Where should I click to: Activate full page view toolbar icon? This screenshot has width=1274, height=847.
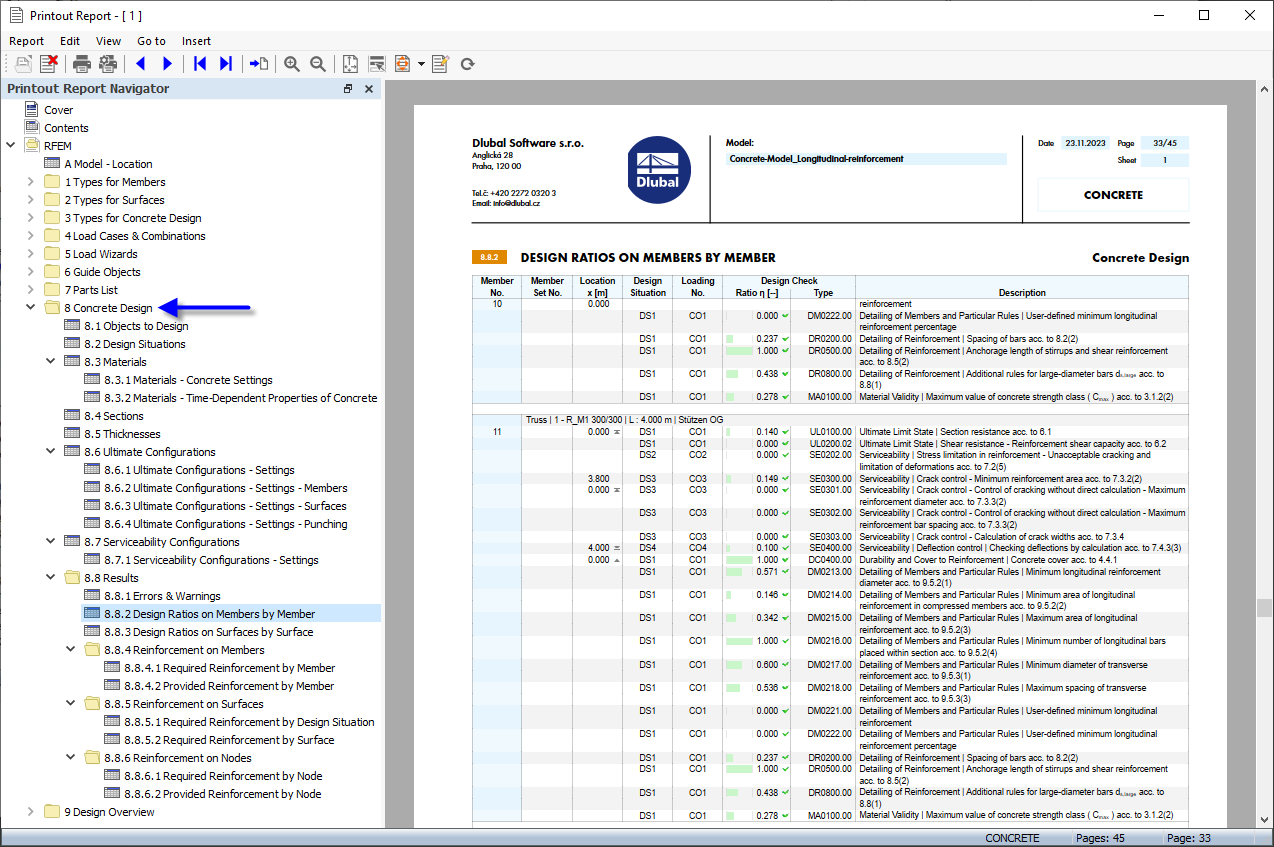(x=350, y=63)
